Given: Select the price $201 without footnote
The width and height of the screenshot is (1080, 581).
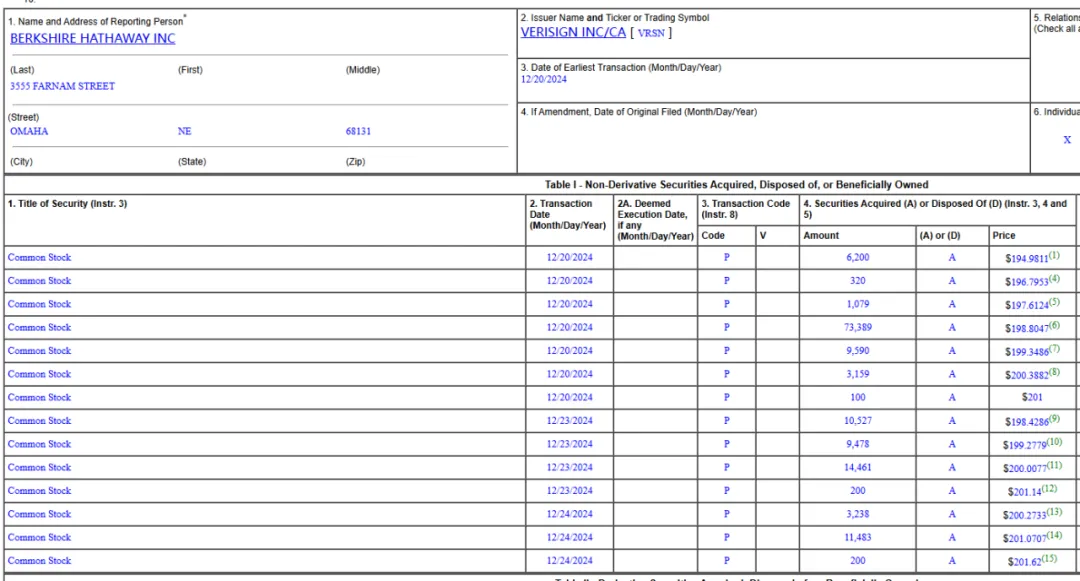Looking at the screenshot, I should point(1032,397).
